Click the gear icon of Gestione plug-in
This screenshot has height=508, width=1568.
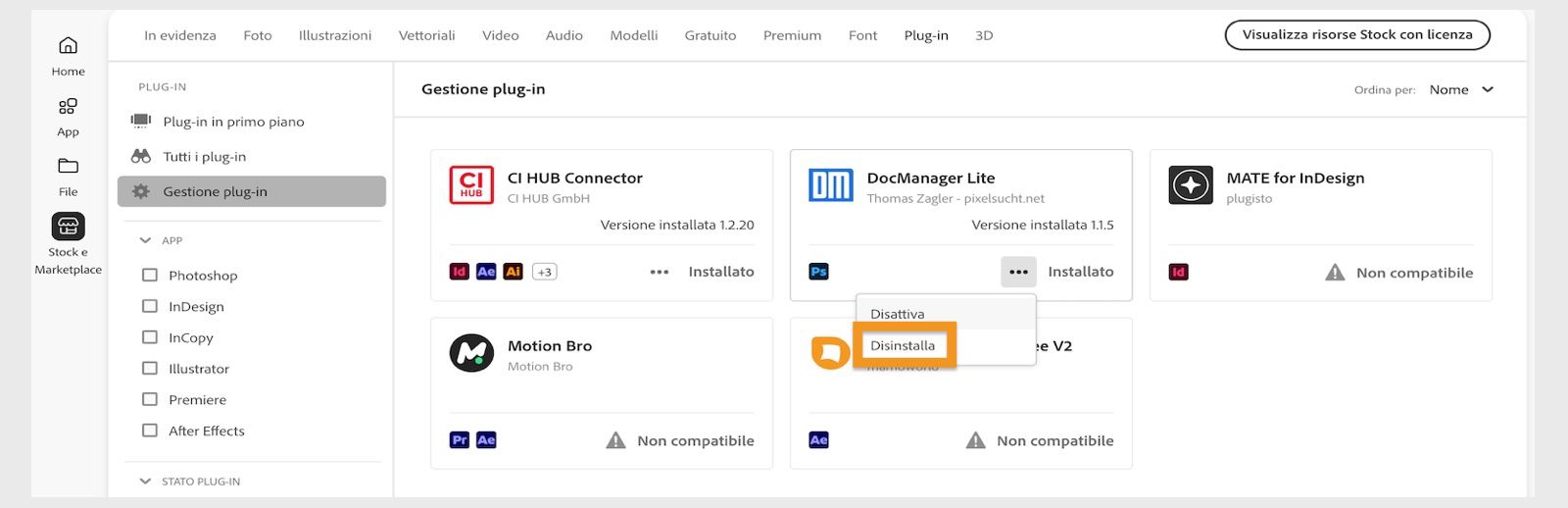[x=141, y=191]
